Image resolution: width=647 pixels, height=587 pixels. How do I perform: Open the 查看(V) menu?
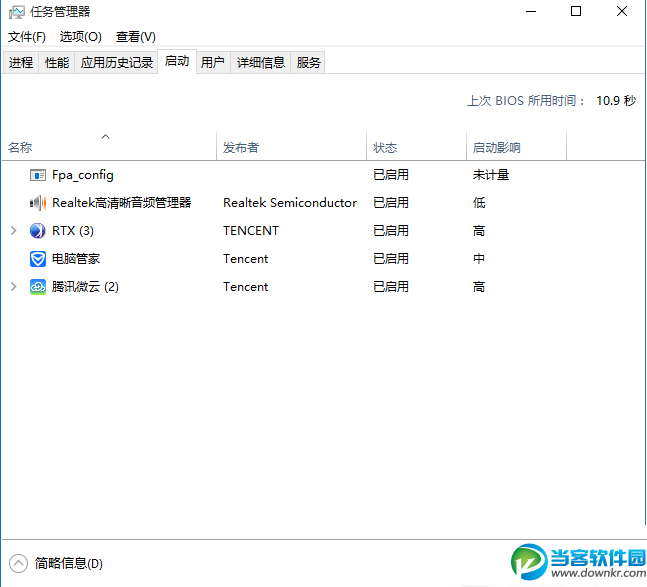[x=136, y=37]
